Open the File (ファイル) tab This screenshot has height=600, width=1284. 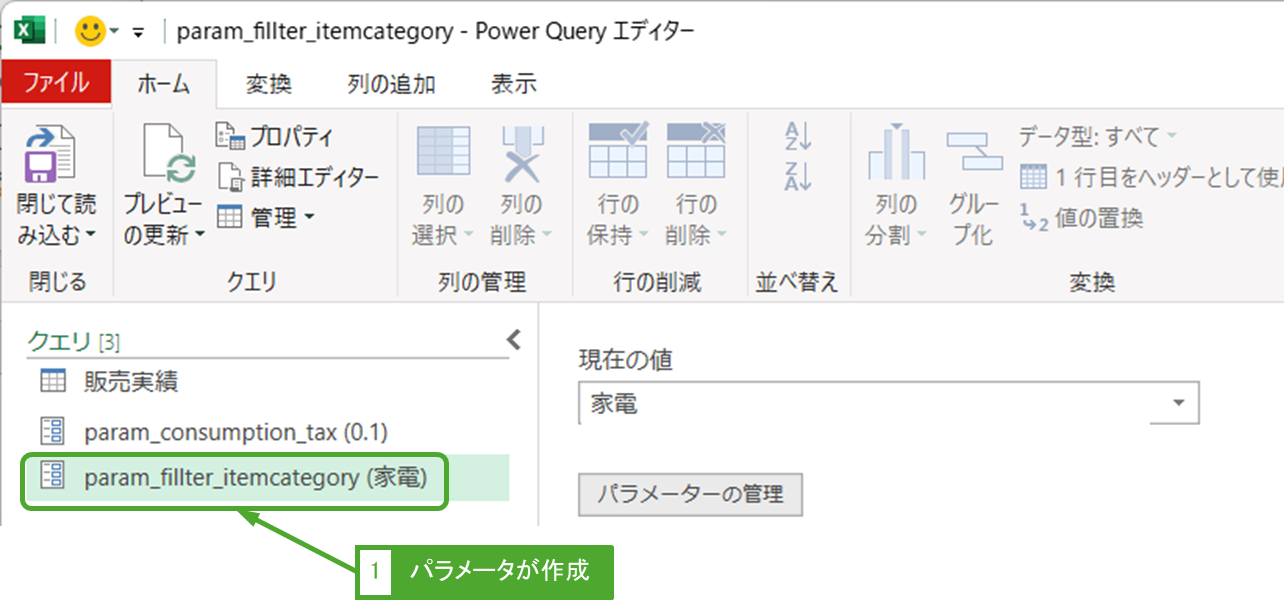tap(56, 83)
